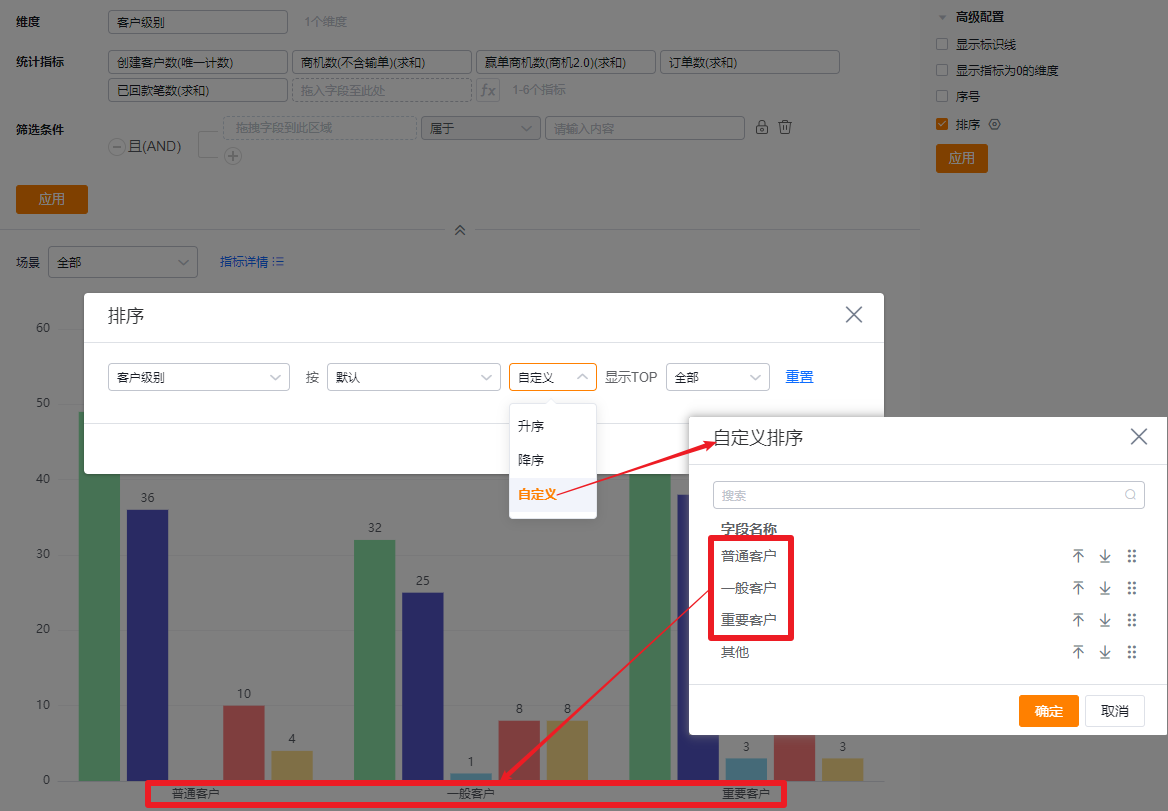Select 自定义 option in list
The height and width of the screenshot is (811, 1168).
(553, 494)
